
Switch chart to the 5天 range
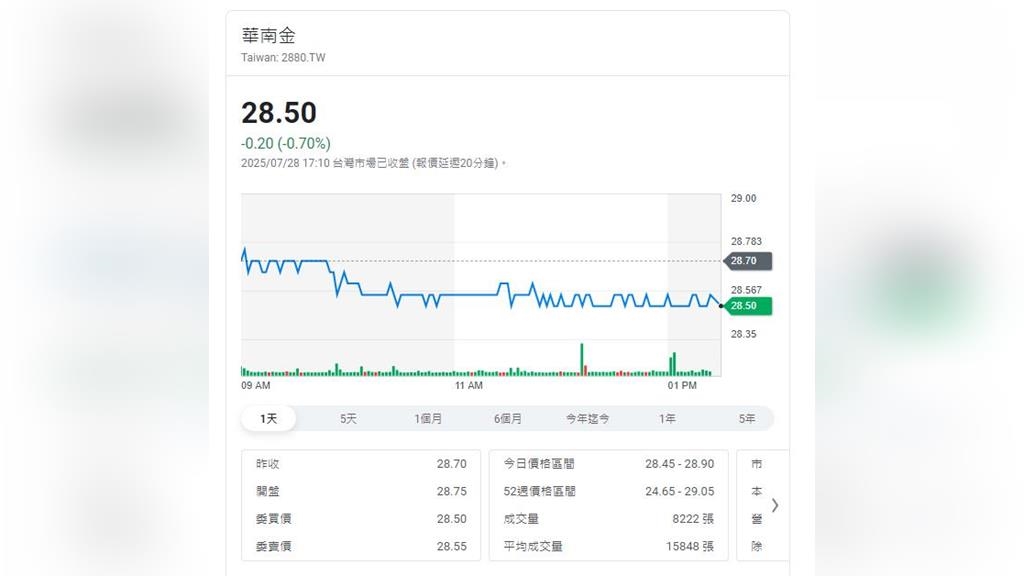coord(348,419)
